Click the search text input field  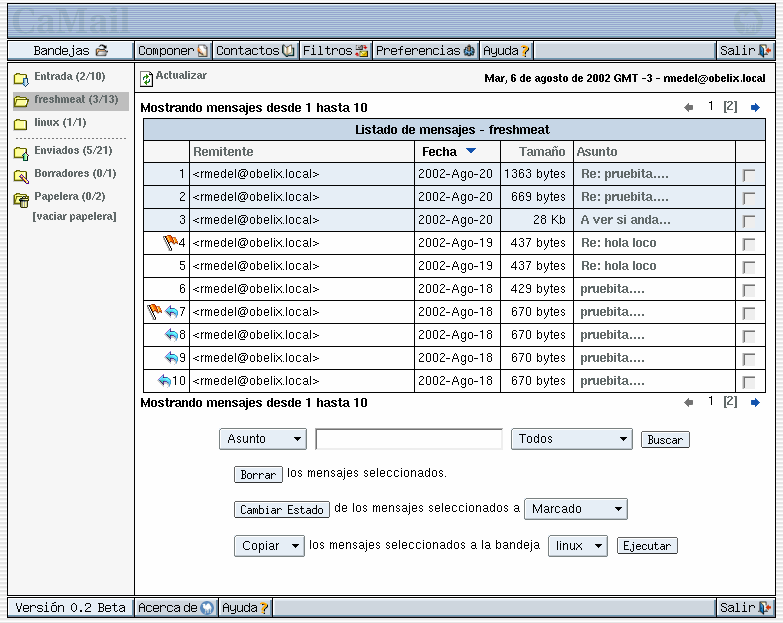point(408,439)
